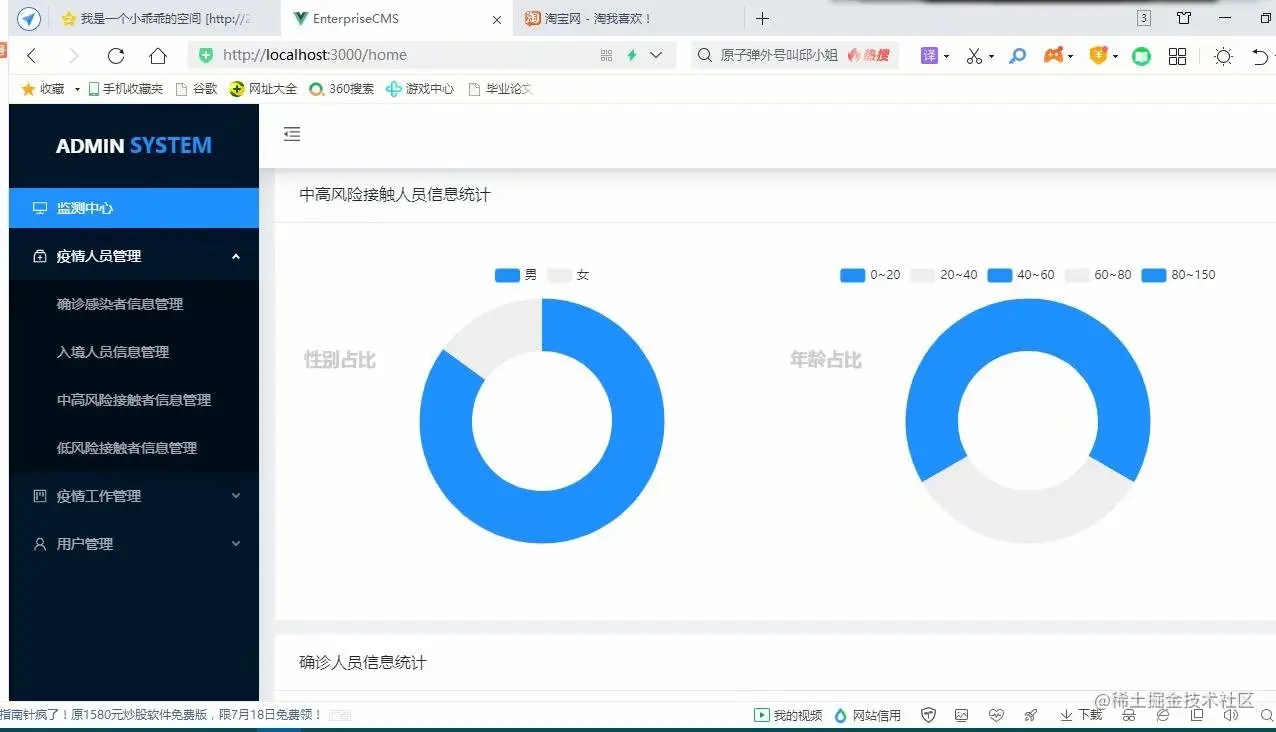Toggle the 女 legend in gender chart

[569, 275]
